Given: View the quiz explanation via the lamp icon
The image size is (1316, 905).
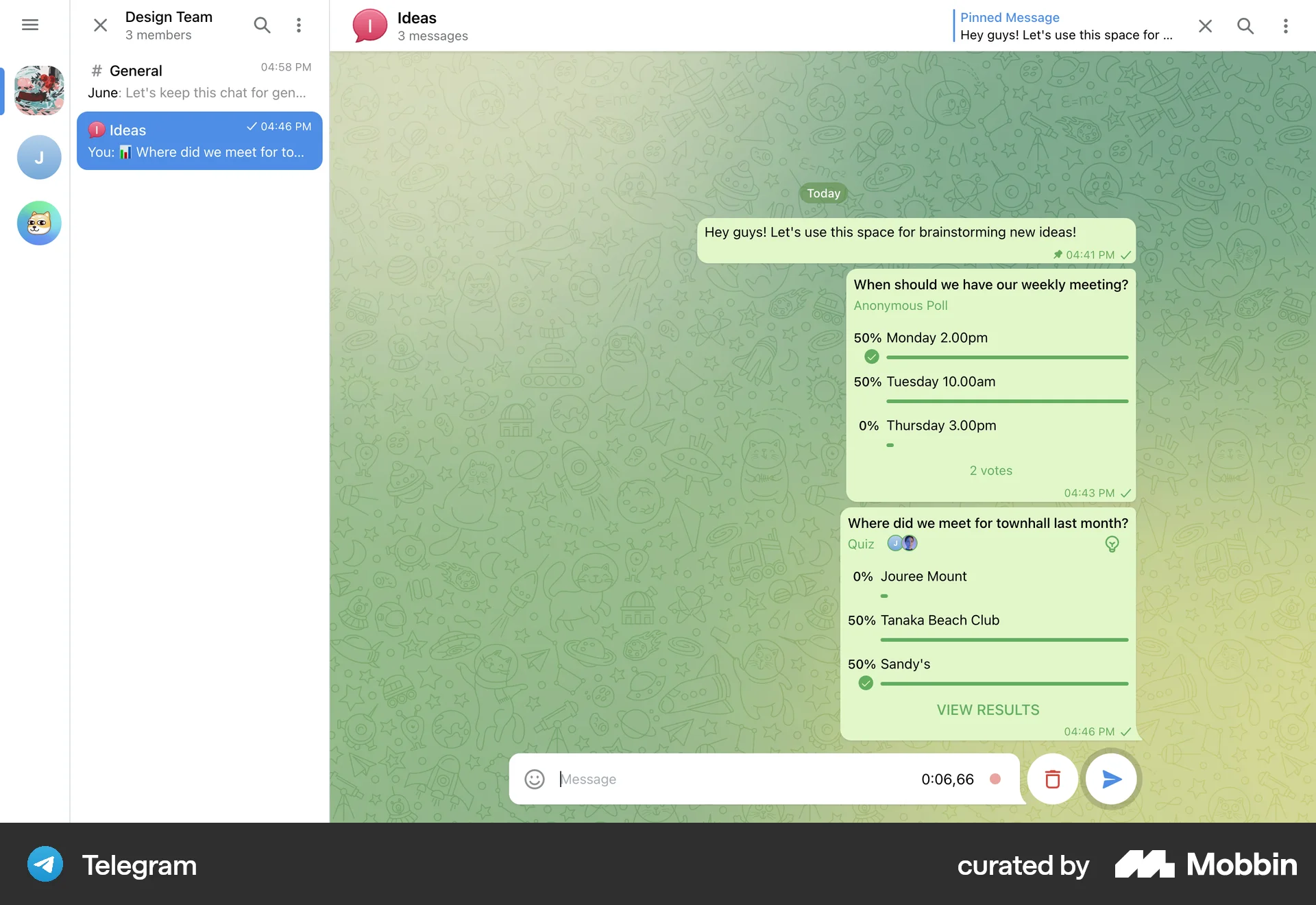Looking at the screenshot, I should pos(1112,544).
